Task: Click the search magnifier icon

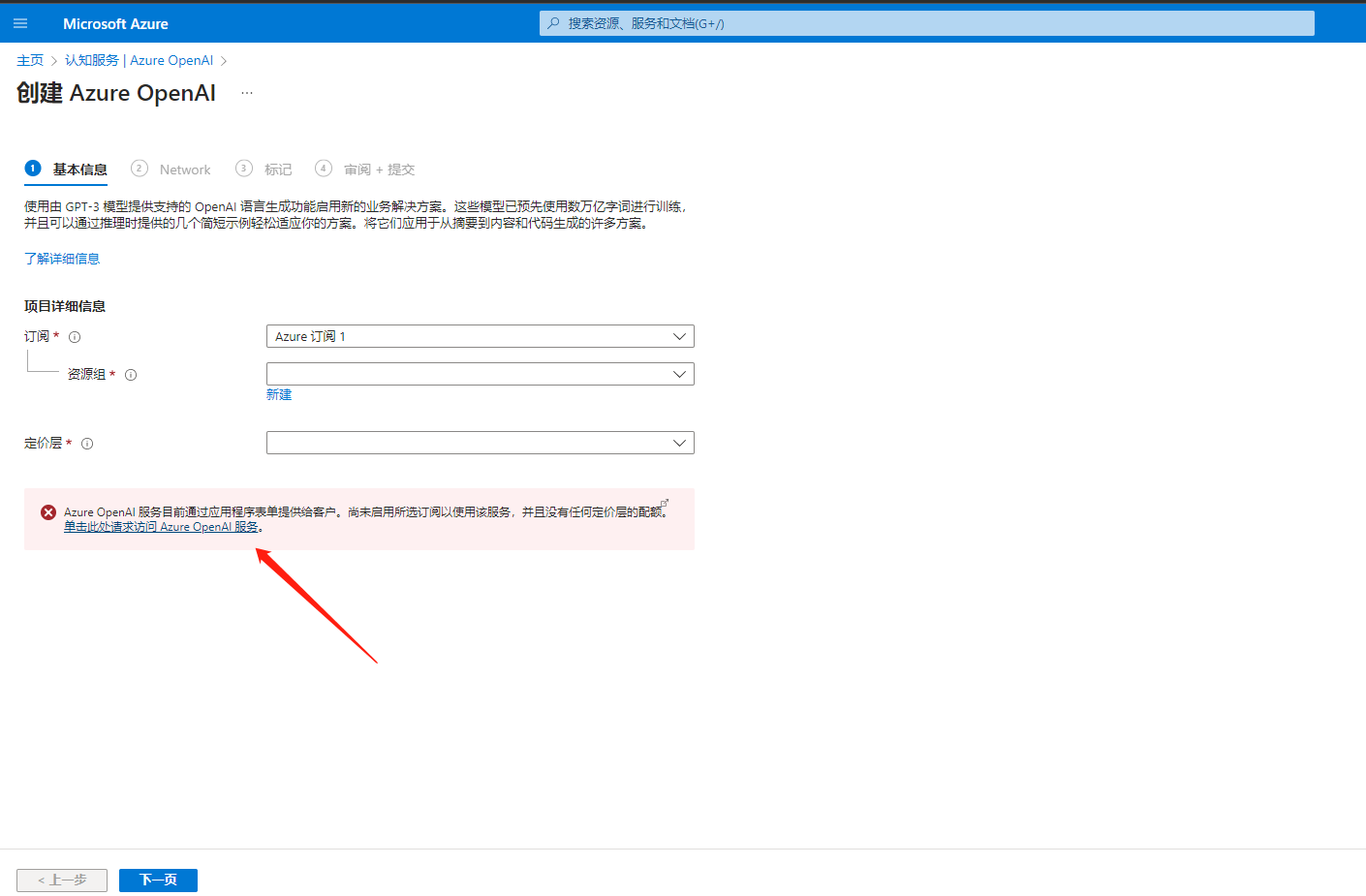Action: point(553,23)
